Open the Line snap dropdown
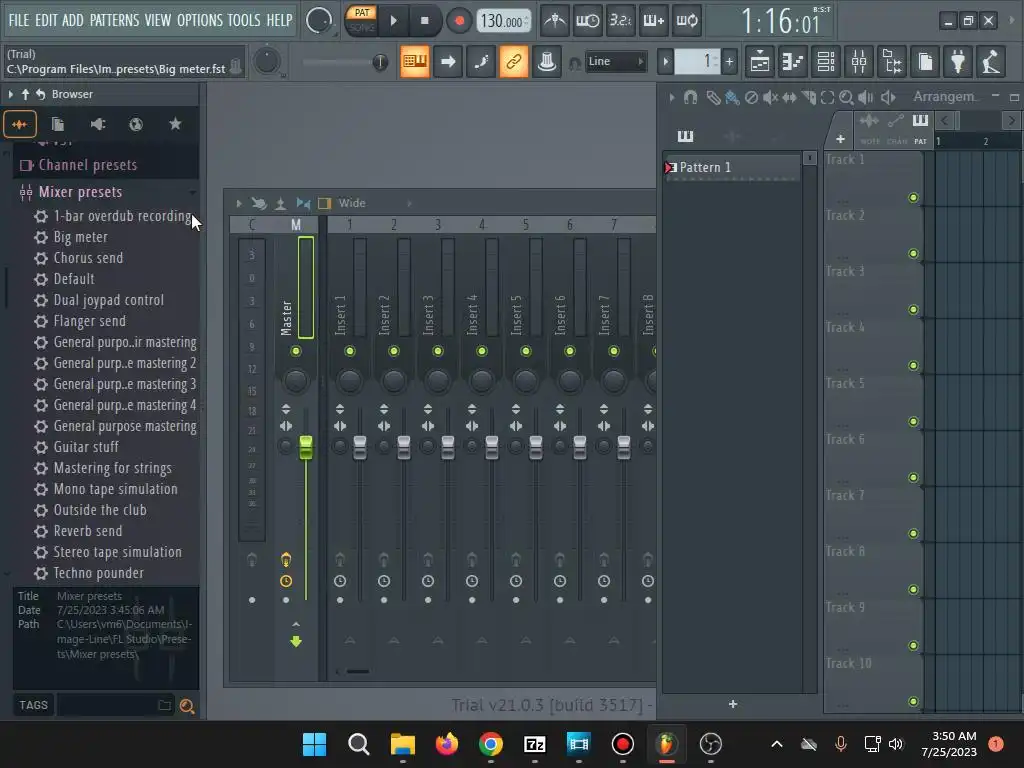This screenshot has height=768, width=1024. click(x=615, y=61)
